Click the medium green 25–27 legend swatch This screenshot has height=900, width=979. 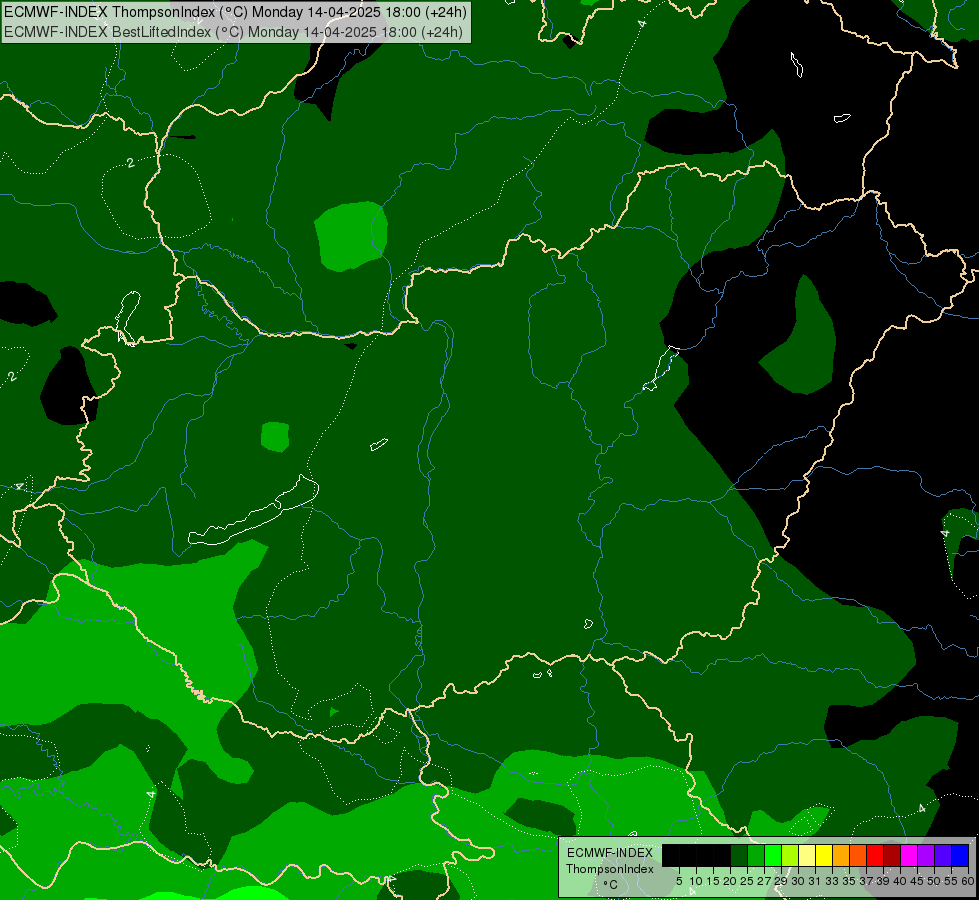[x=756, y=855]
